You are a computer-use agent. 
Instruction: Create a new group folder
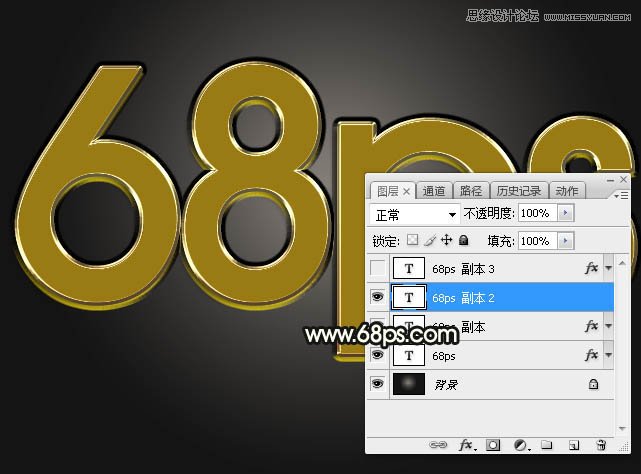[x=547, y=445]
